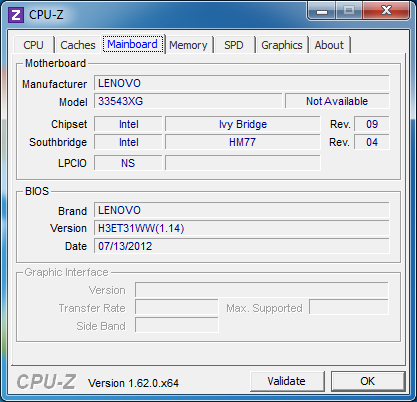
Task: Switch to the Graphics tab
Action: point(282,45)
